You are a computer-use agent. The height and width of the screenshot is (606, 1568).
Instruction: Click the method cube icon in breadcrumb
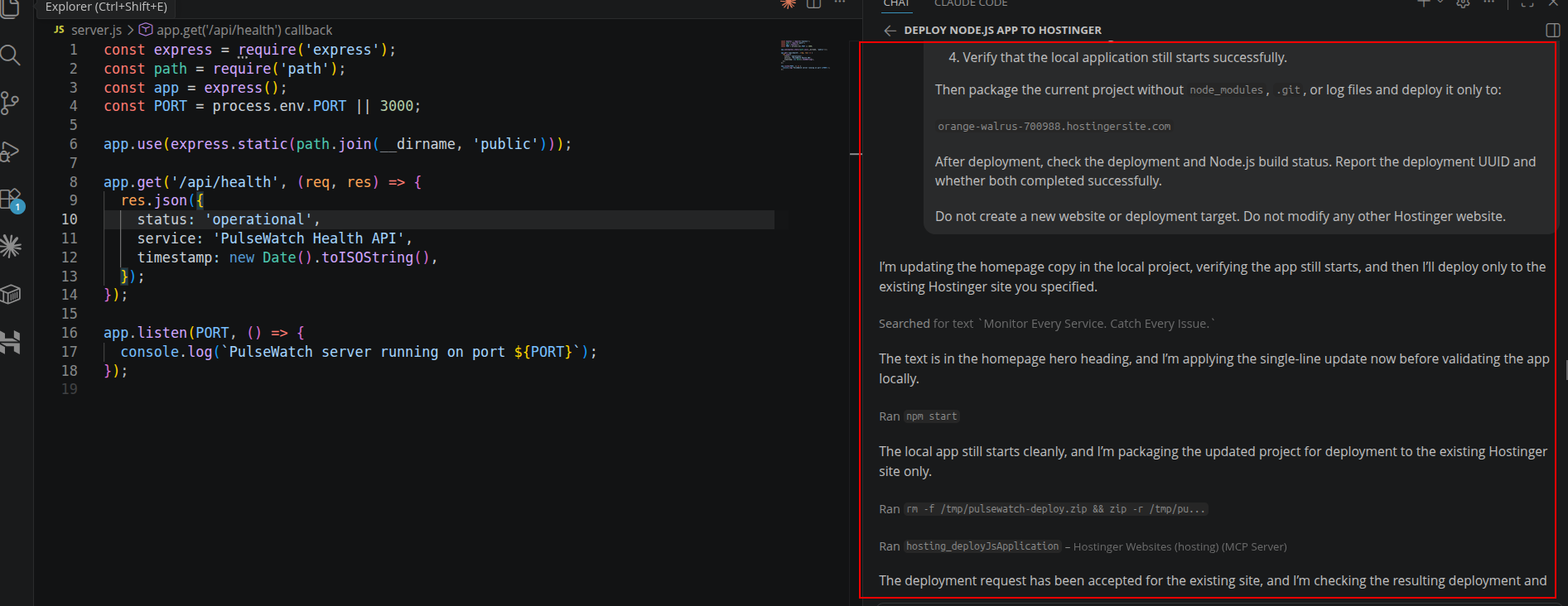click(x=146, y=30)
